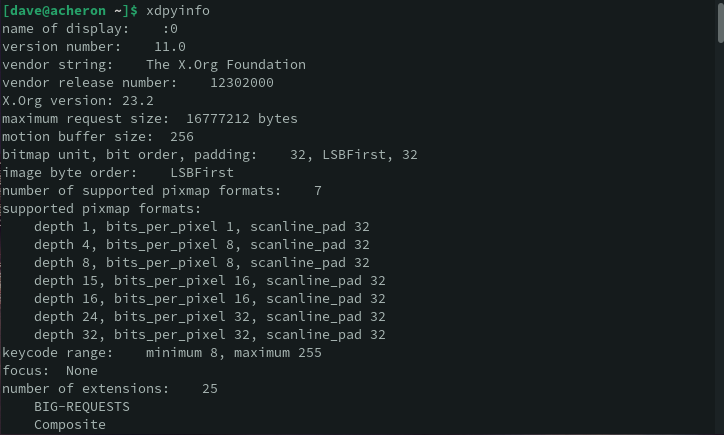Click the "depth 15, bits_per_pixel 16" line

click(210, 281)
